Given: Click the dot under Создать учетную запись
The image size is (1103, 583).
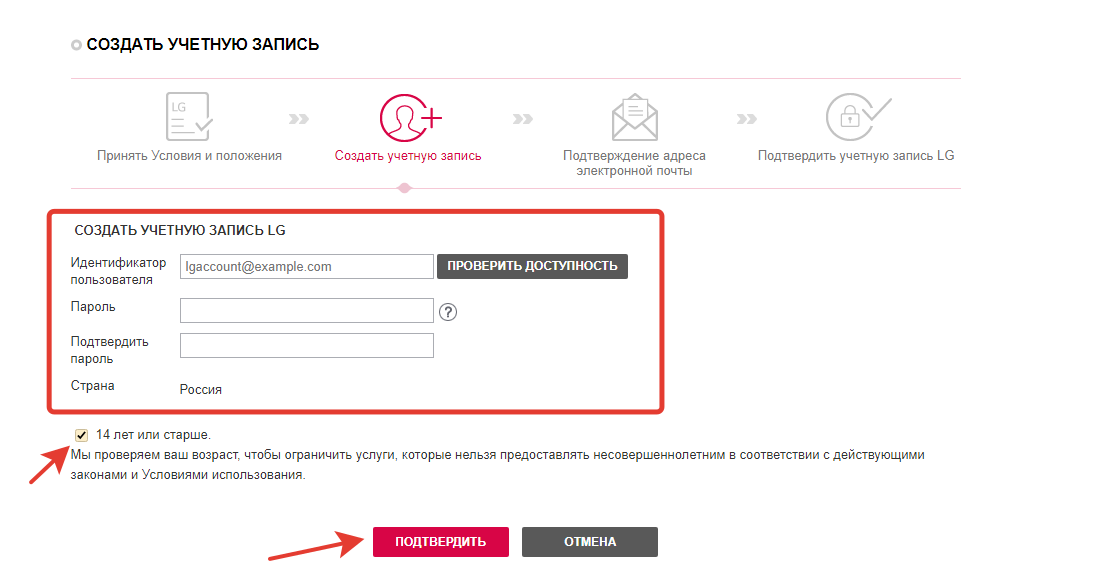Looking at the screenshot, I should point(404,188).
